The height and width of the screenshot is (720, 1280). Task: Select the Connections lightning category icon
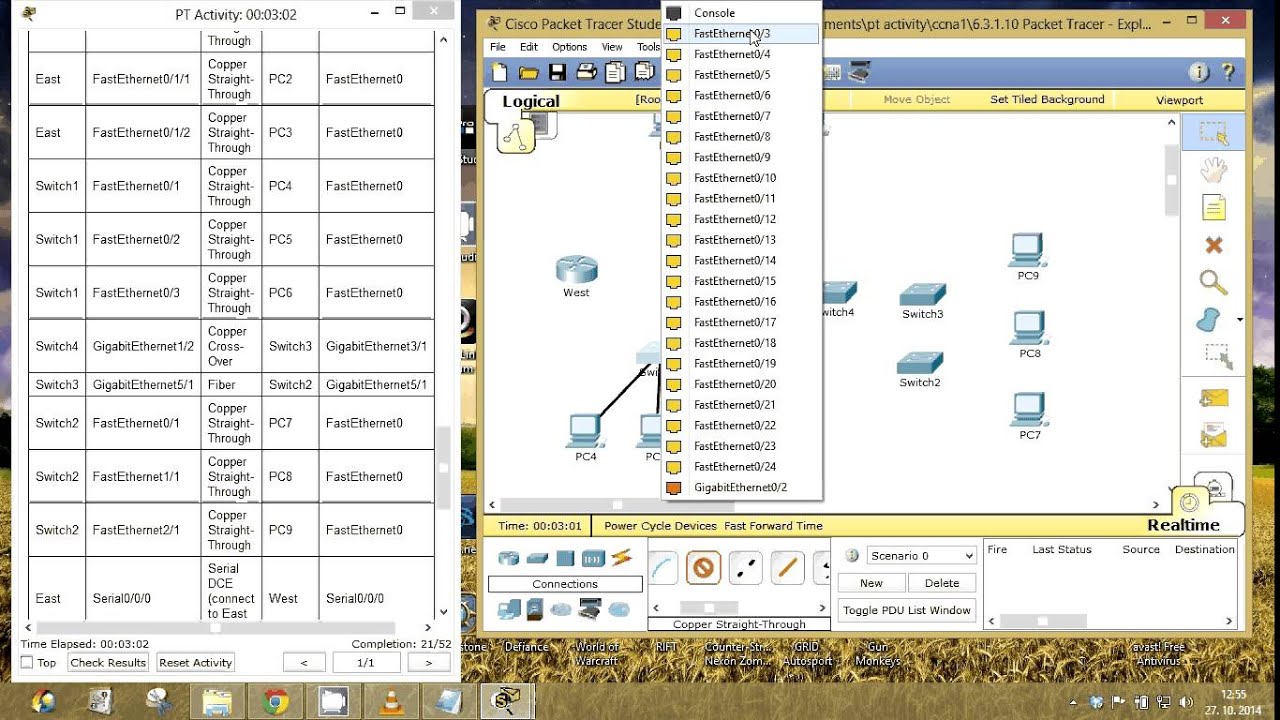pos(621,558)
